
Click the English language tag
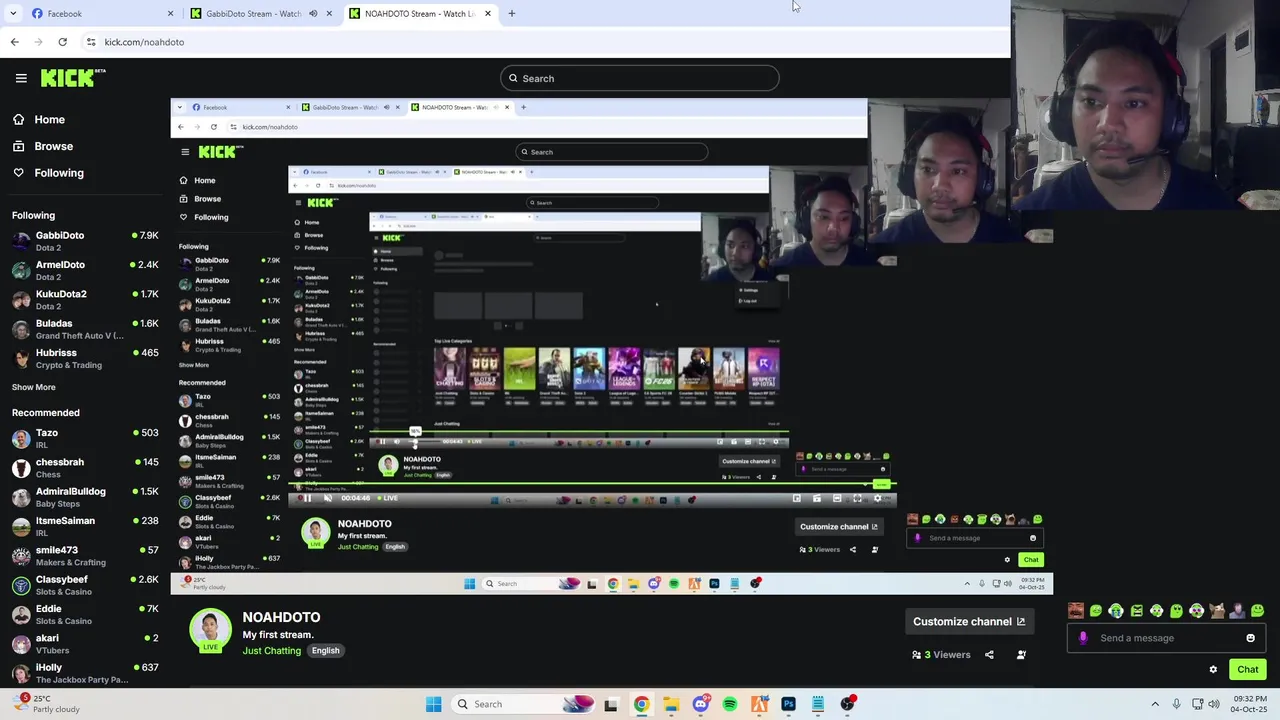point(325,651)
